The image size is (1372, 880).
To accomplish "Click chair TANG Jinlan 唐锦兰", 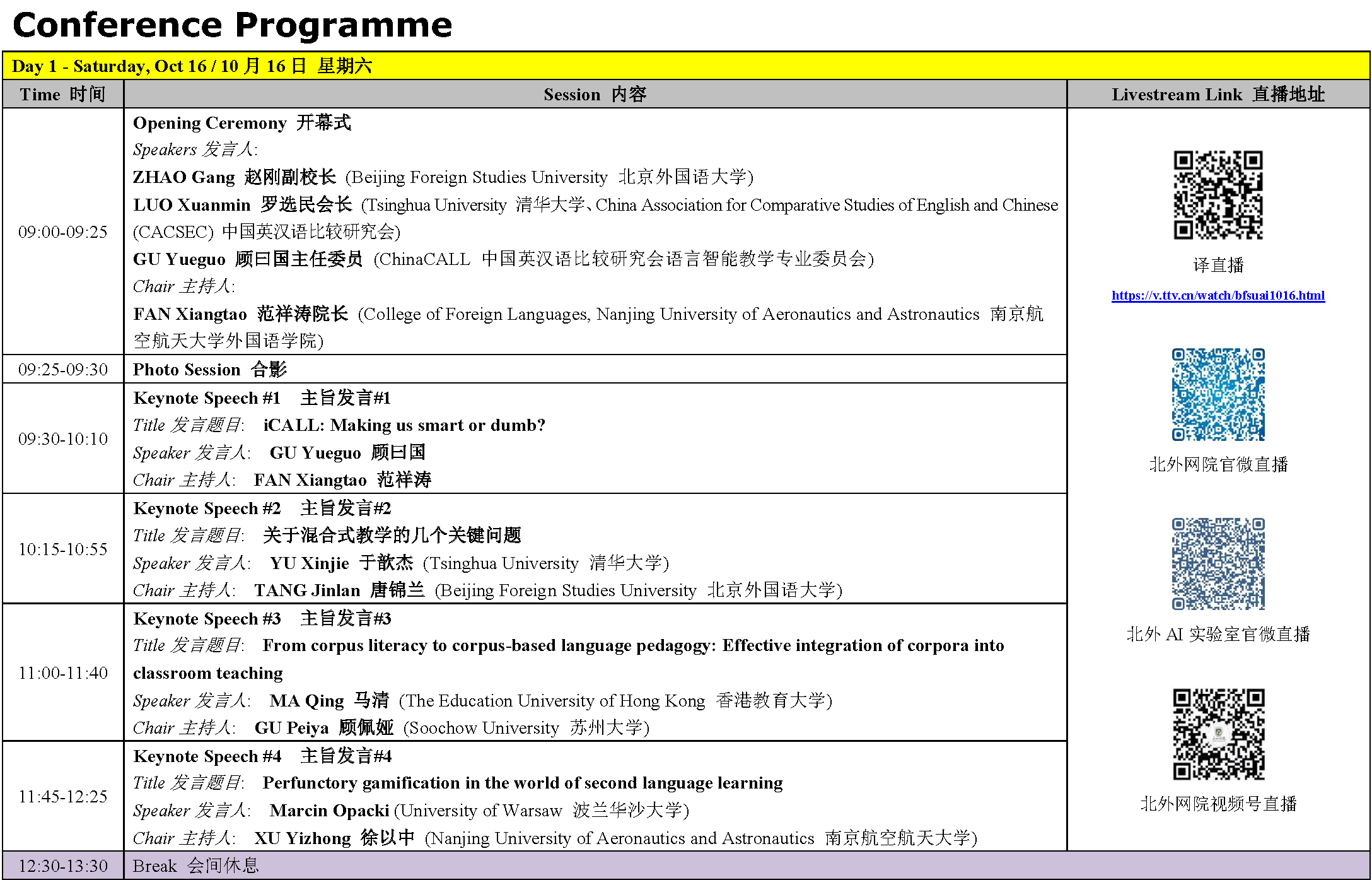I will point(339,590).
